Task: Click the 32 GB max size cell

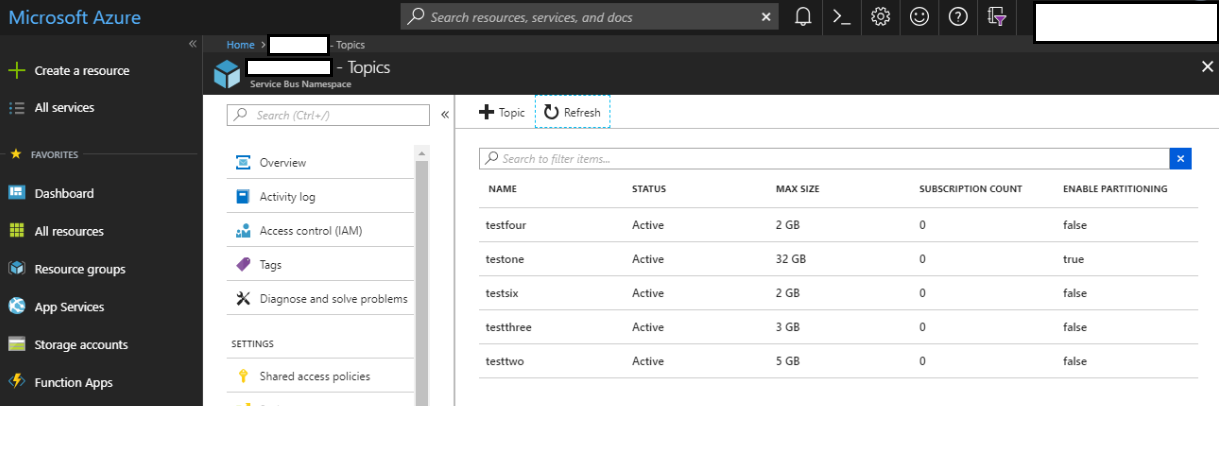Action: pyautogui.click(x=790, y=259)
